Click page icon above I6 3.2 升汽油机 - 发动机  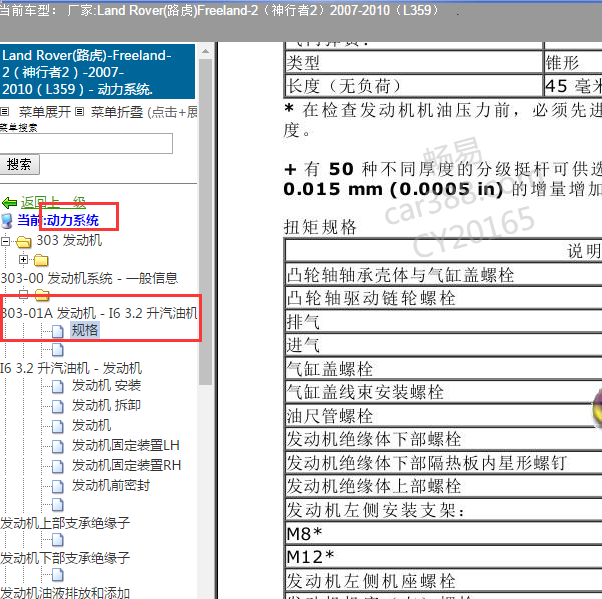tap(58, 350)
